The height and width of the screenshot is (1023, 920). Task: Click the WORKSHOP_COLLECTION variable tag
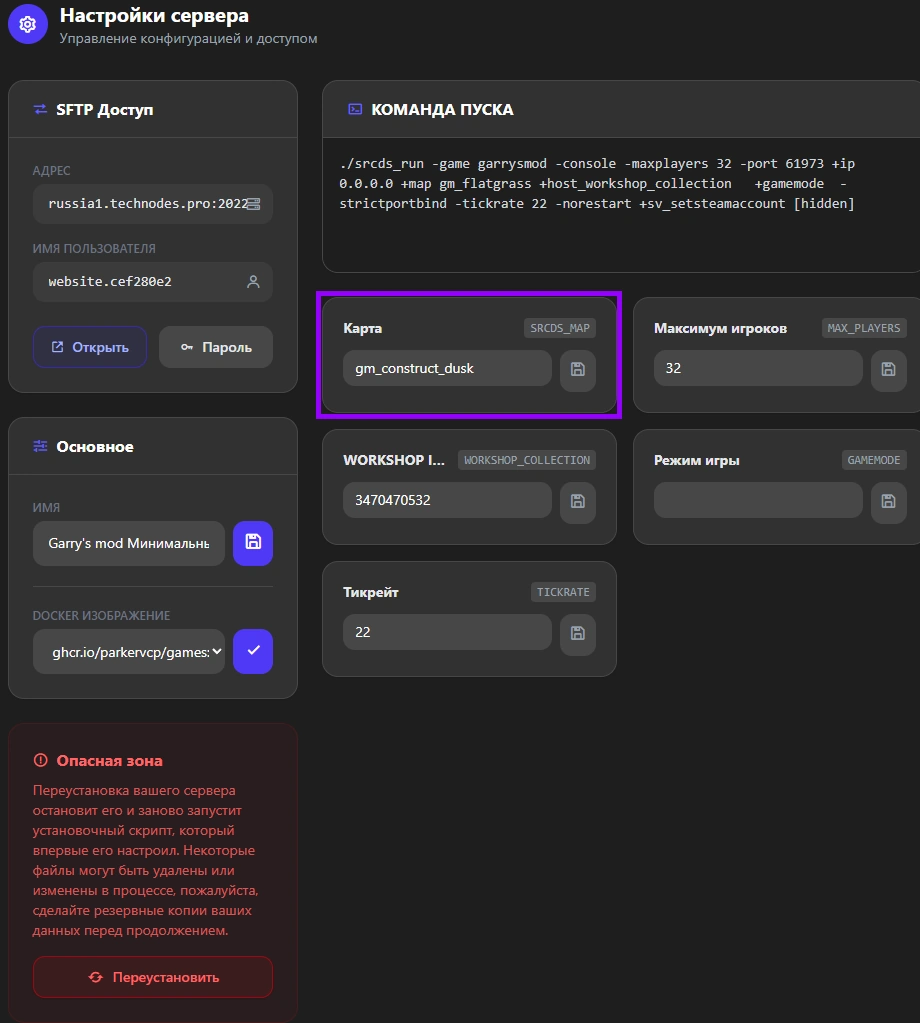[527, 460]
